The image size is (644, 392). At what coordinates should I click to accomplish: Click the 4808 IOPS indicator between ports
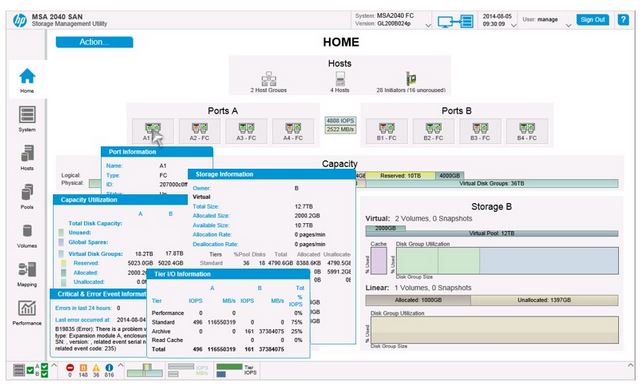click(340, 120)
